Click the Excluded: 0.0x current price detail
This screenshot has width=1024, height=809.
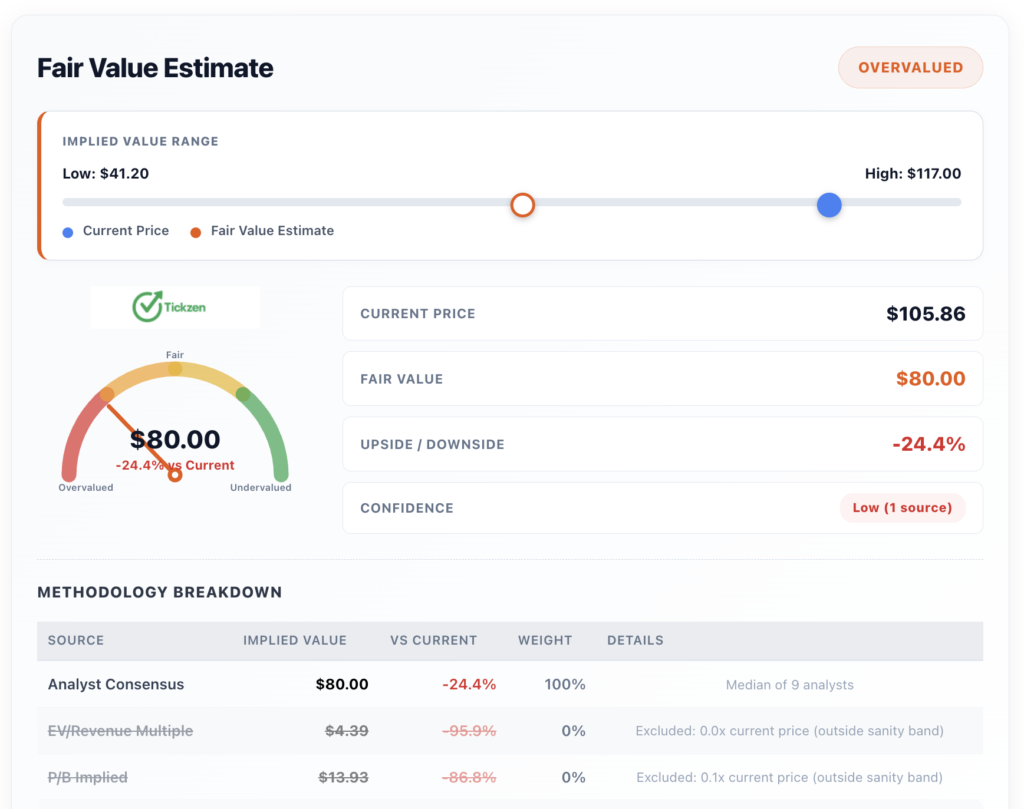pyautogui.click(x=790, y=731)
